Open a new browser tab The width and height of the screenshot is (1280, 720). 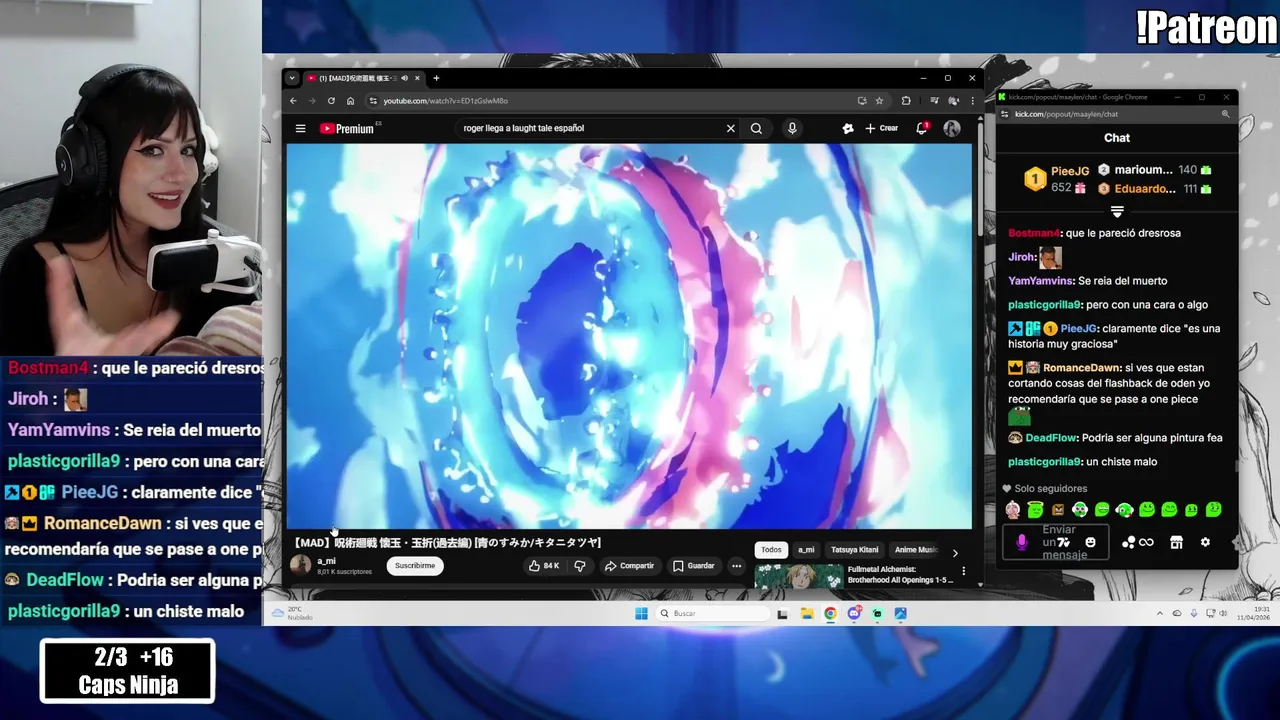[436, 78]
